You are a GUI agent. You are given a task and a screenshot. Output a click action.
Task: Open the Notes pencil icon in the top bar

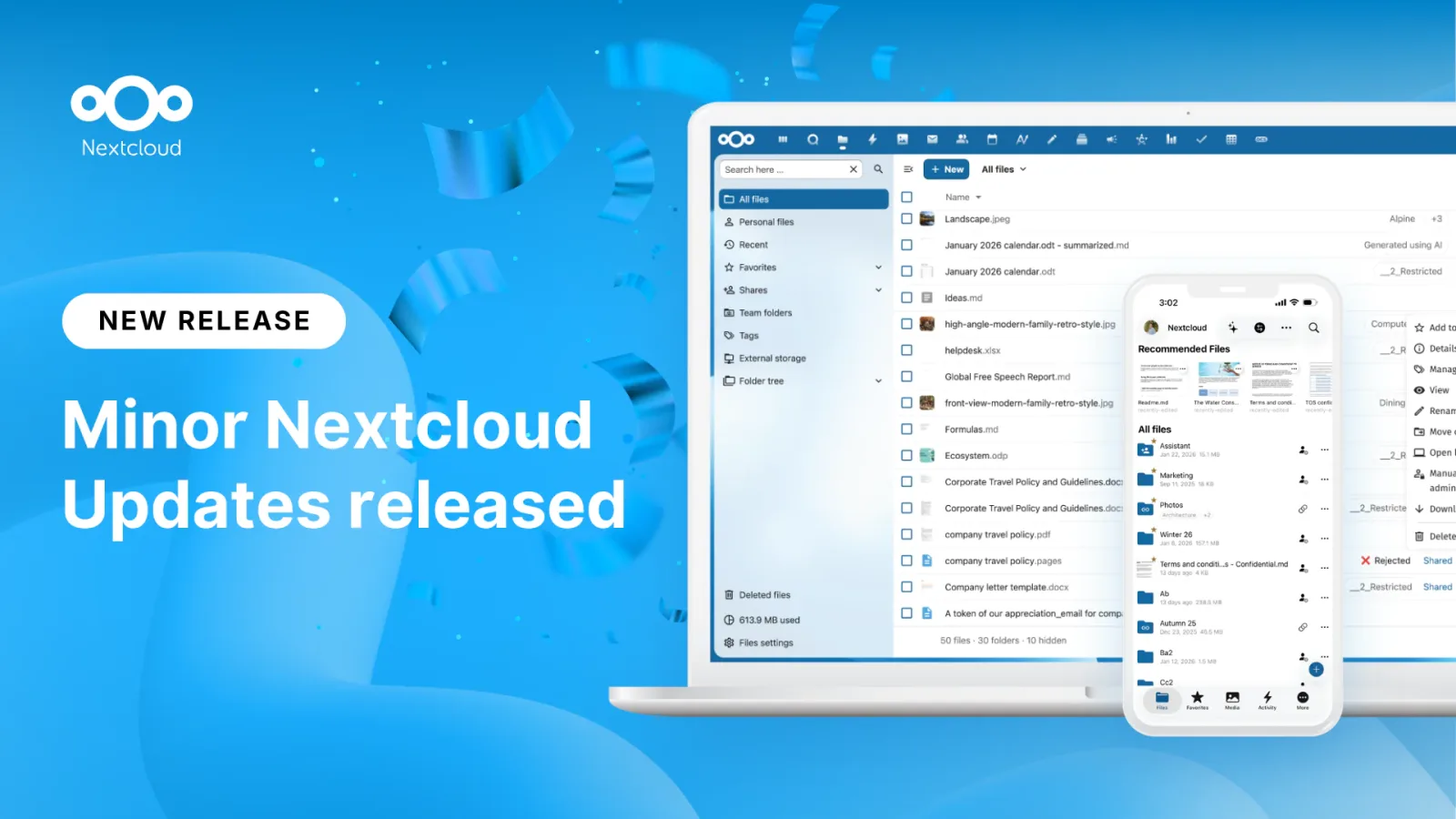[1052, 139]
